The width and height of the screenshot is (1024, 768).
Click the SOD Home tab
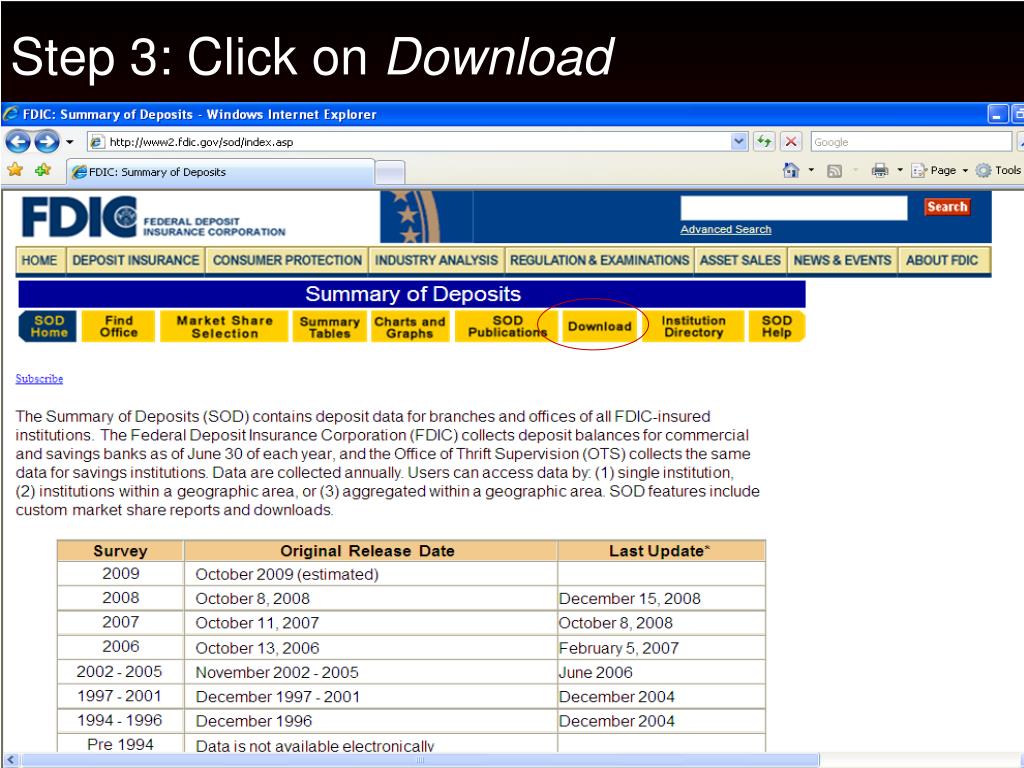[48, 327]
